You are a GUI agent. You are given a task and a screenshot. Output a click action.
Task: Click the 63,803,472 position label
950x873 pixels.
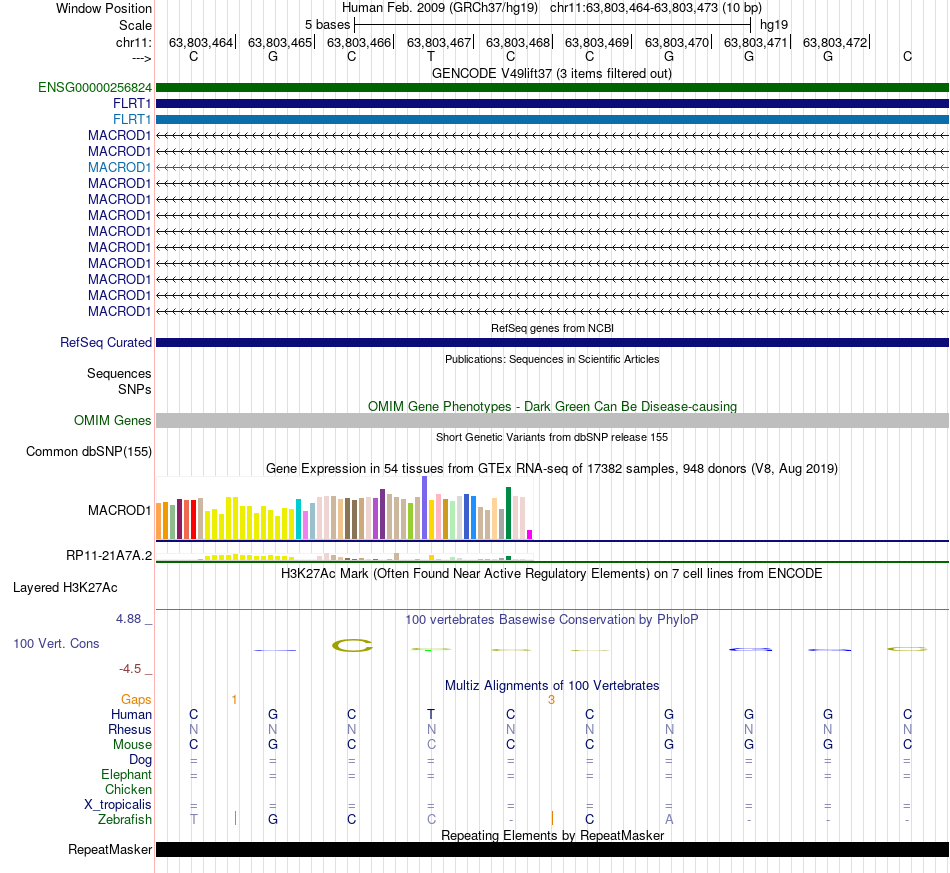[x=835, y=42]
